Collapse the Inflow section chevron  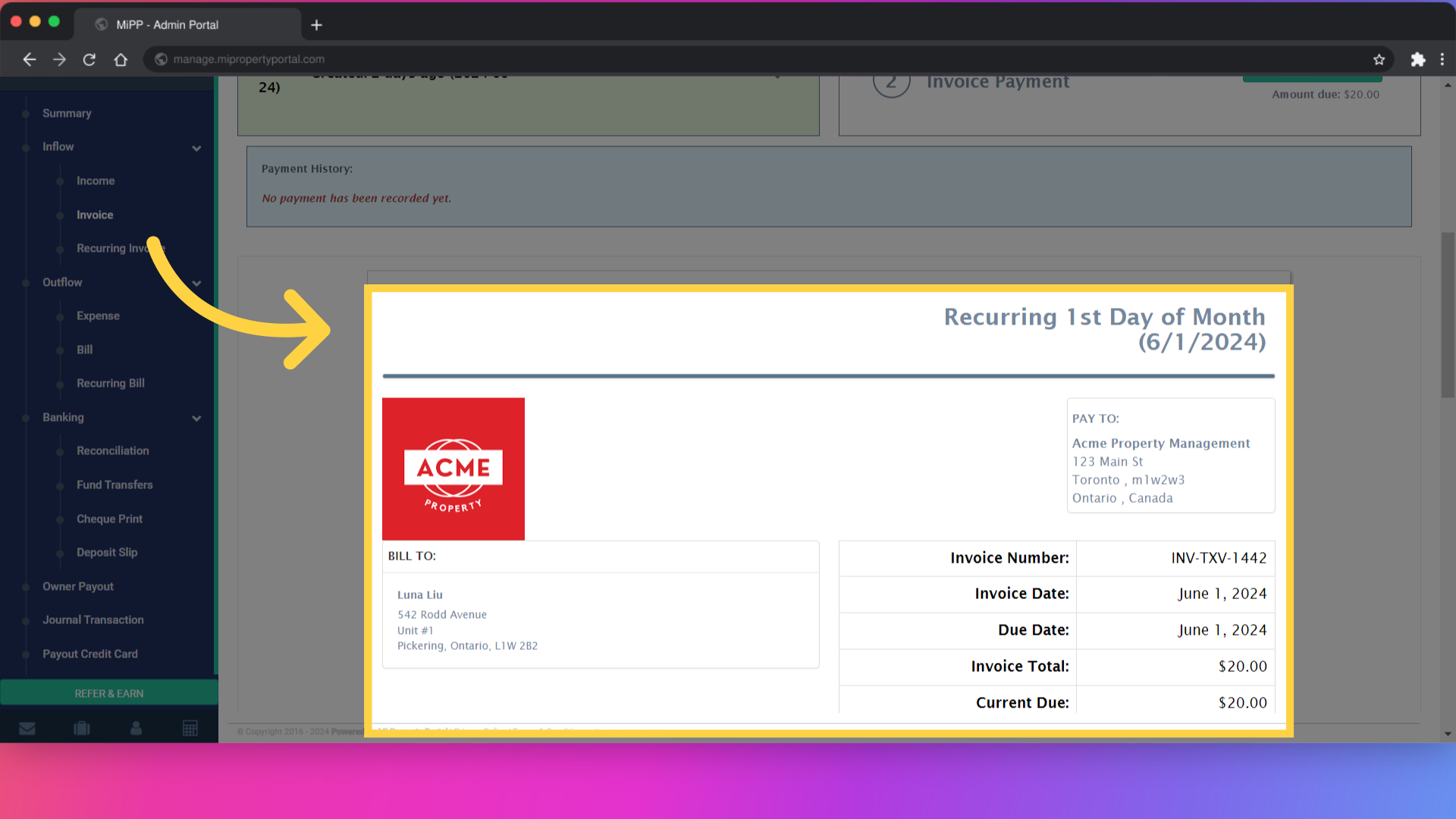point(196,149)
